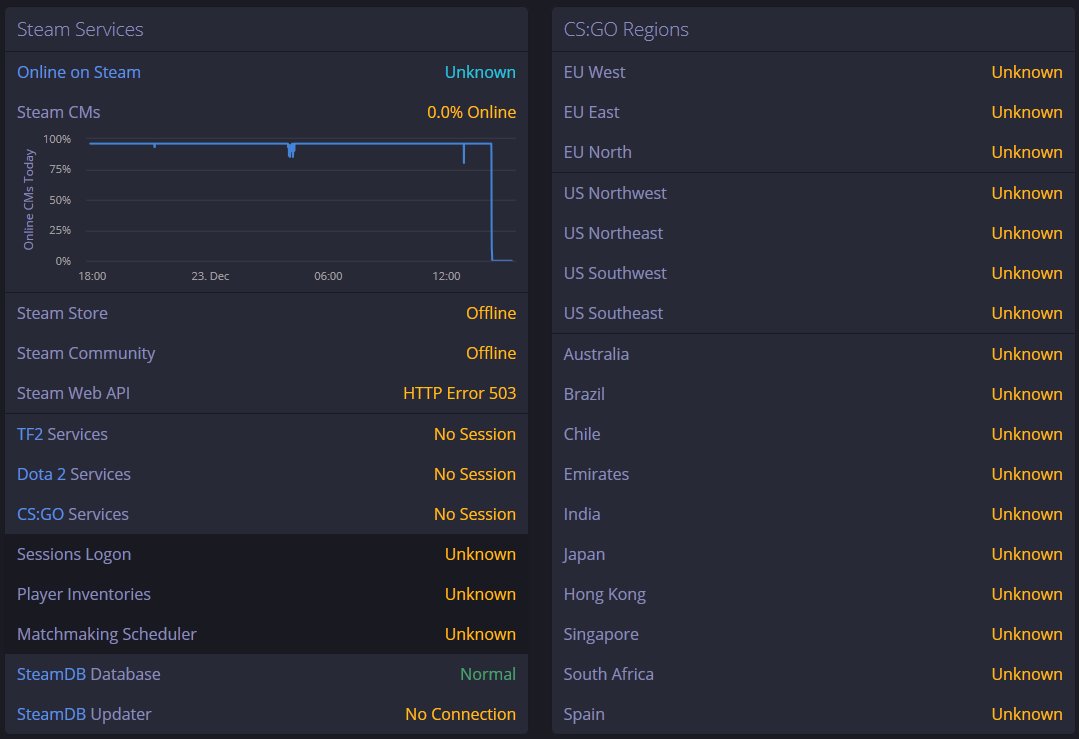Click the 12:00 label on the chart axis
Viewport: 1079px width, 739px height.
[x=446, y=276]
